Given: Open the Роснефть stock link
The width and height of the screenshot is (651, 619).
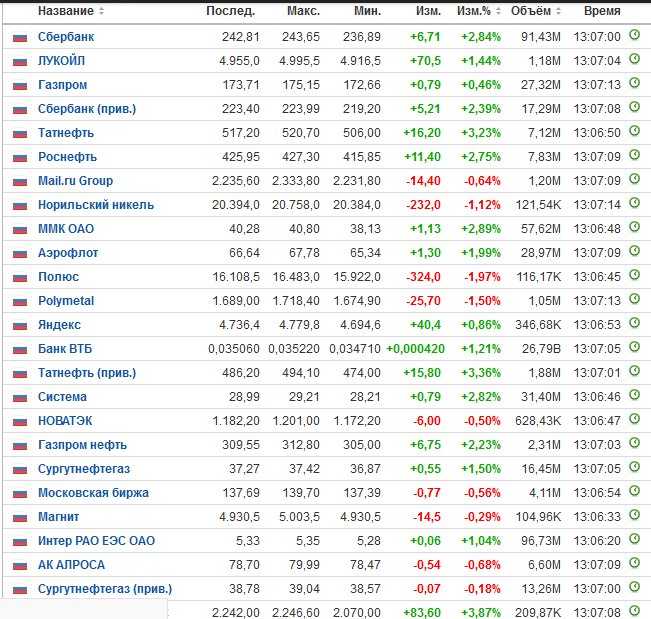Looking at the screenshot, I should pyautogui.click(x=67, y=157).
